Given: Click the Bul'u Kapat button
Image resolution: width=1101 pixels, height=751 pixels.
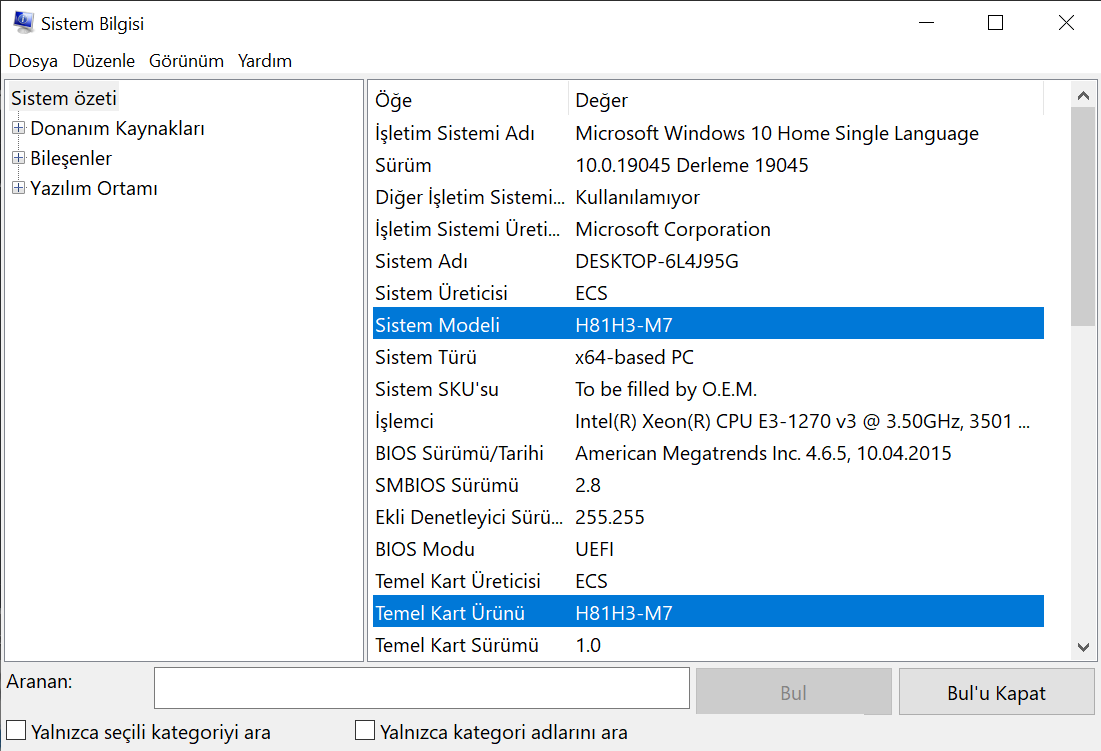Looking at the screenshot, I should (x=996, y=693).
